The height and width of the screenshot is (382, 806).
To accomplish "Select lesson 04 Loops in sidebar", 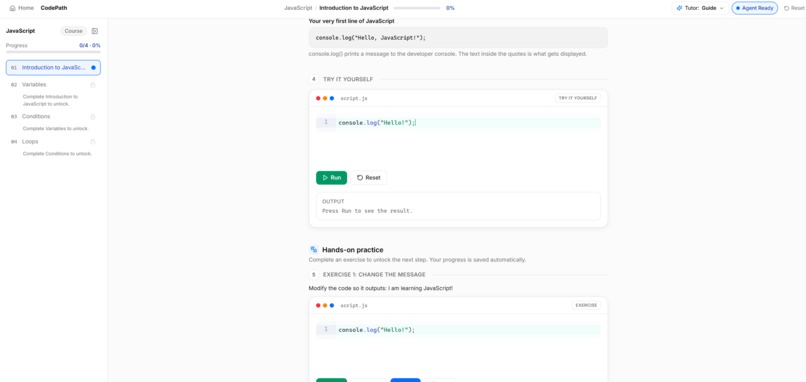I will click(53, 141).
